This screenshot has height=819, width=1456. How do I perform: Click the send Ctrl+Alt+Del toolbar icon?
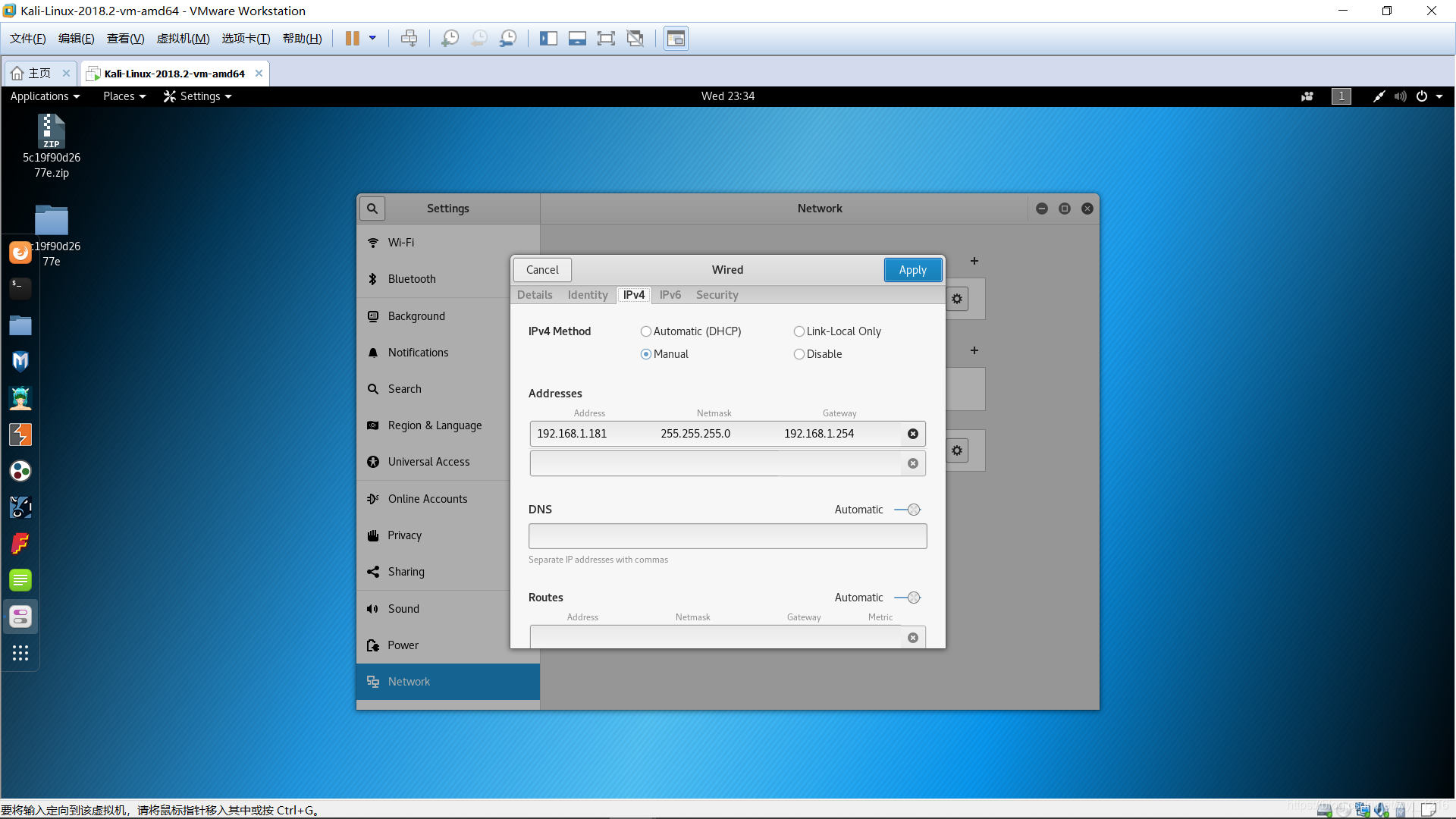pos(409,38)
